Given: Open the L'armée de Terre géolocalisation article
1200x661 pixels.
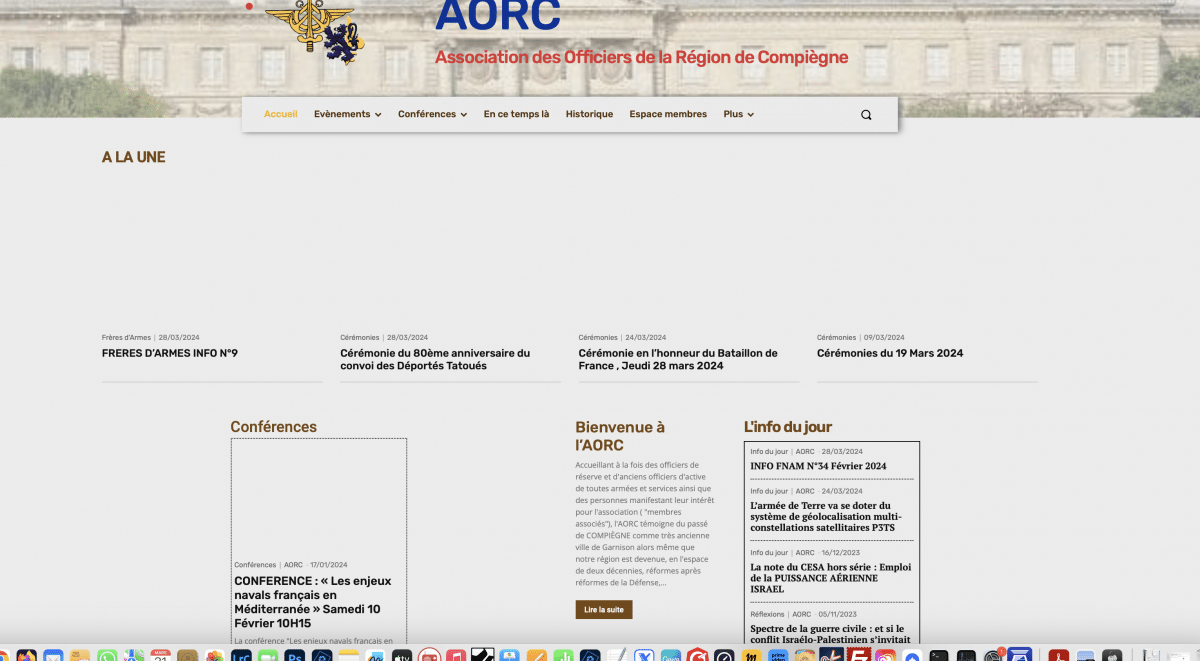Looking at the screenshot, I should [x=825, y=517].
